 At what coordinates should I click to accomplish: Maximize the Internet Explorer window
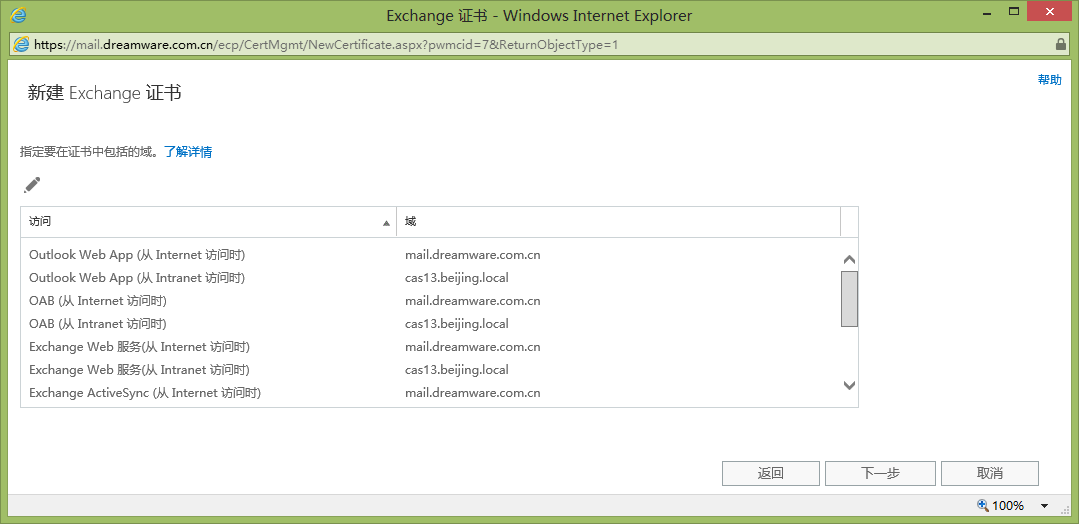point(1014,12)
